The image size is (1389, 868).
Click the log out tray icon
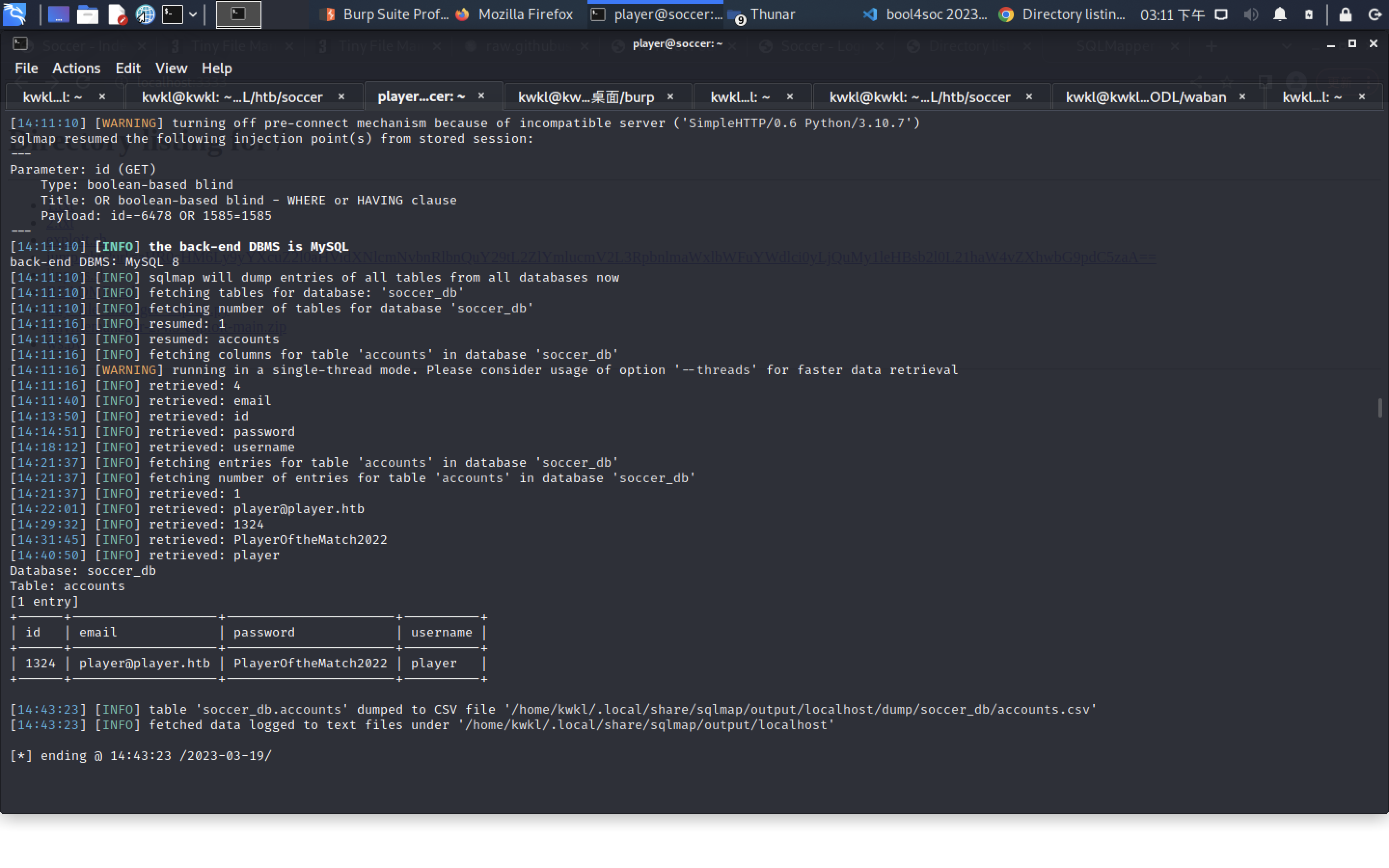[x=1375, y=14]
